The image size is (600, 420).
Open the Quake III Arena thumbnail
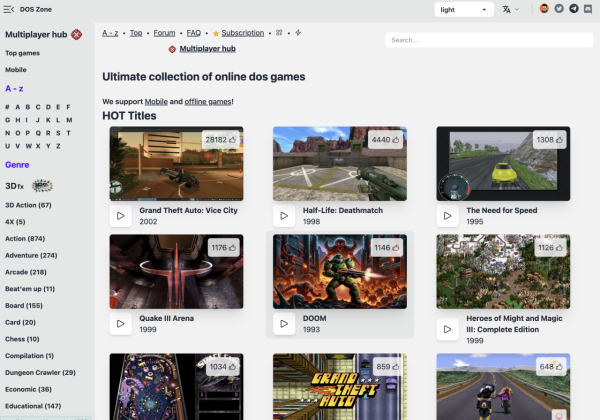(x=176, y=272)
